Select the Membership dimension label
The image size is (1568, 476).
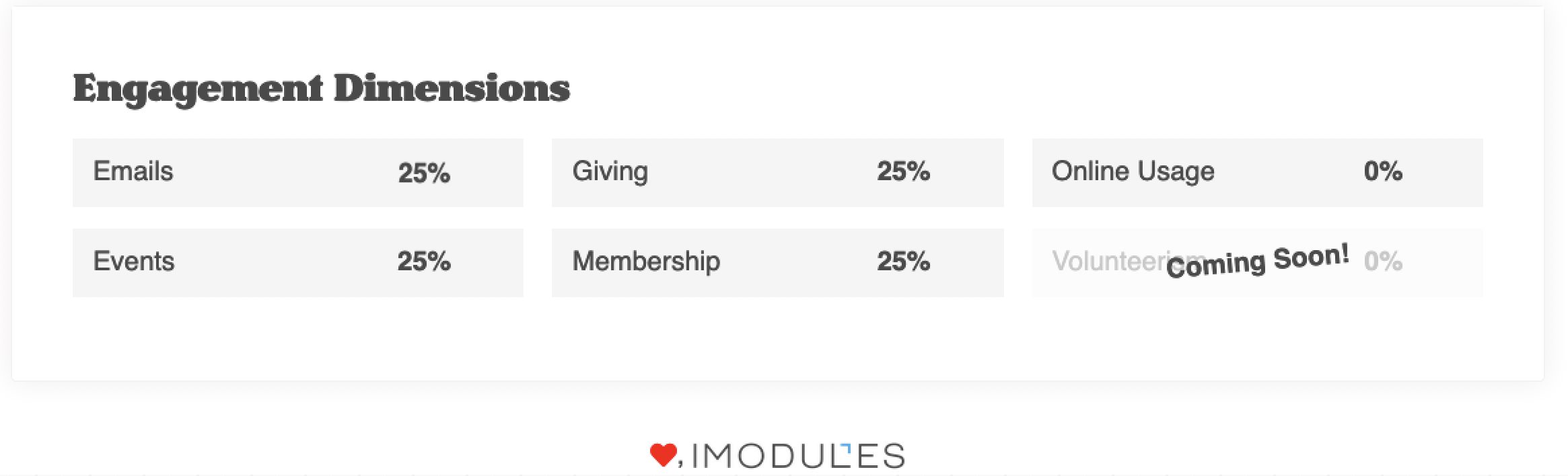tap(646, 262)
